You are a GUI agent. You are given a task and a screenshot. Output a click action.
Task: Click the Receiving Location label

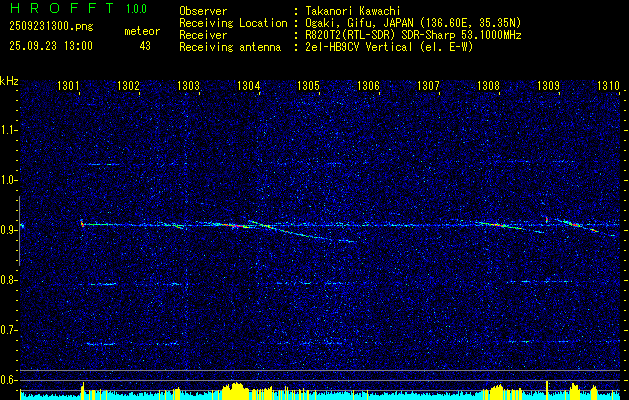click(233, 23)
